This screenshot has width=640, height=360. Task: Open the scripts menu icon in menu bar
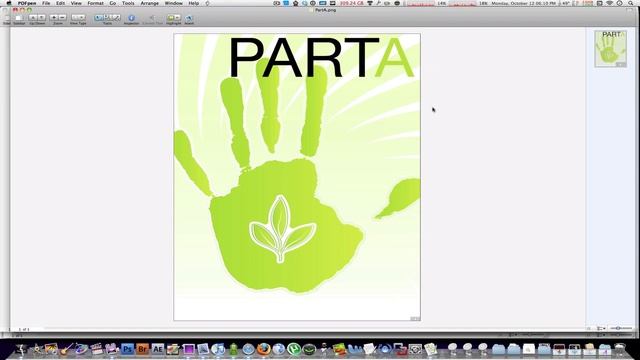(x=207, y=3)
